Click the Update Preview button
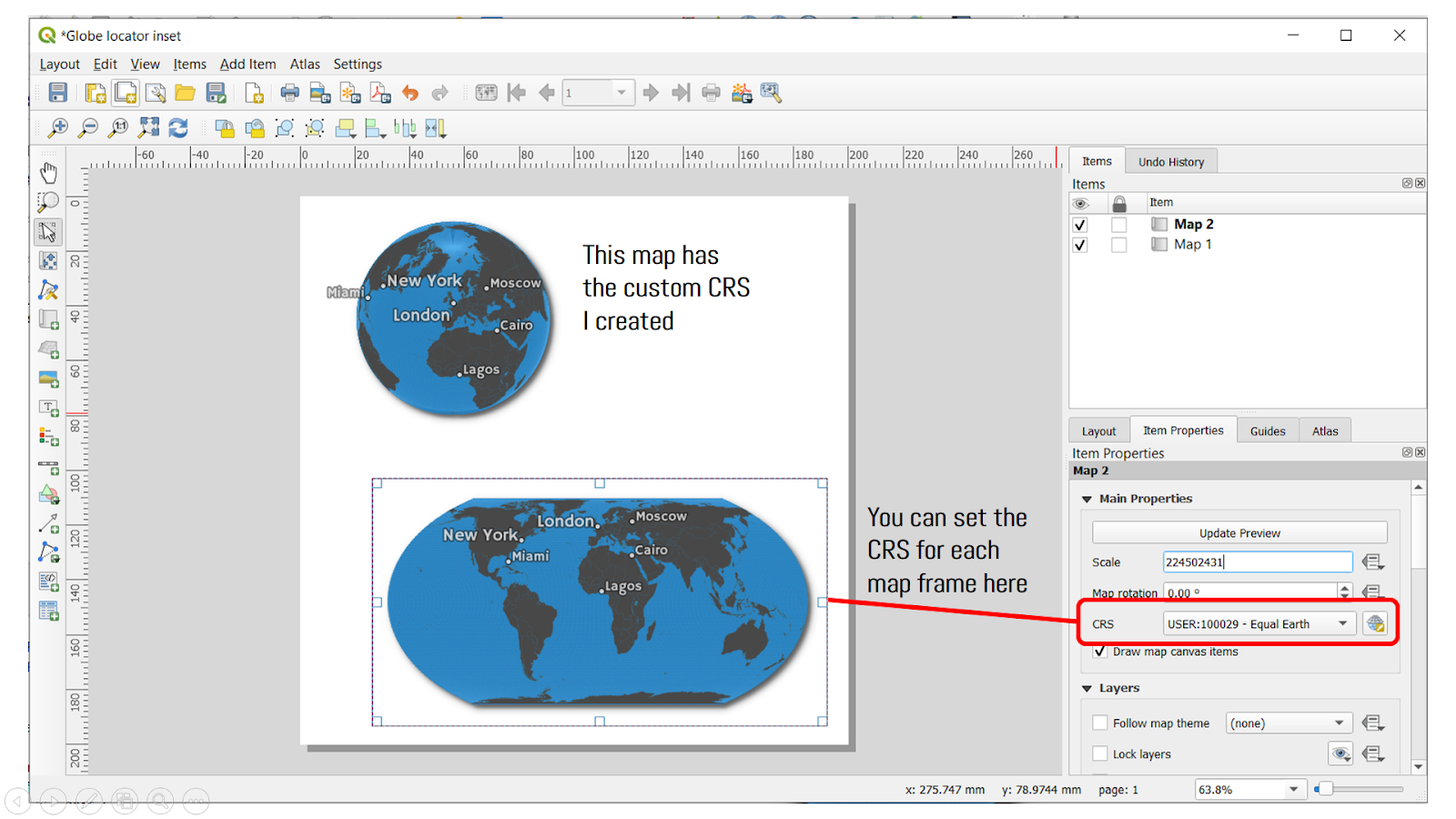This screenshot has width=1456, height=819. 1239,532
